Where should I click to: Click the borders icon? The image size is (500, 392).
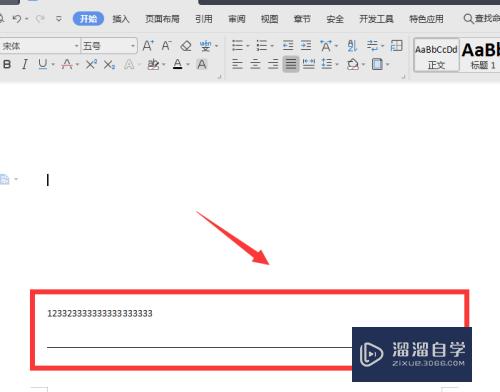[x=377, y=64]
